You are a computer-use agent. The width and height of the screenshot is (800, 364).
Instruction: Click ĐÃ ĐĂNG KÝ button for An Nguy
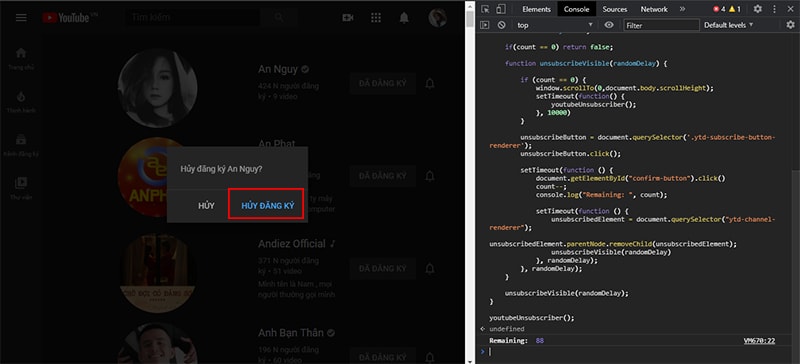383,84
